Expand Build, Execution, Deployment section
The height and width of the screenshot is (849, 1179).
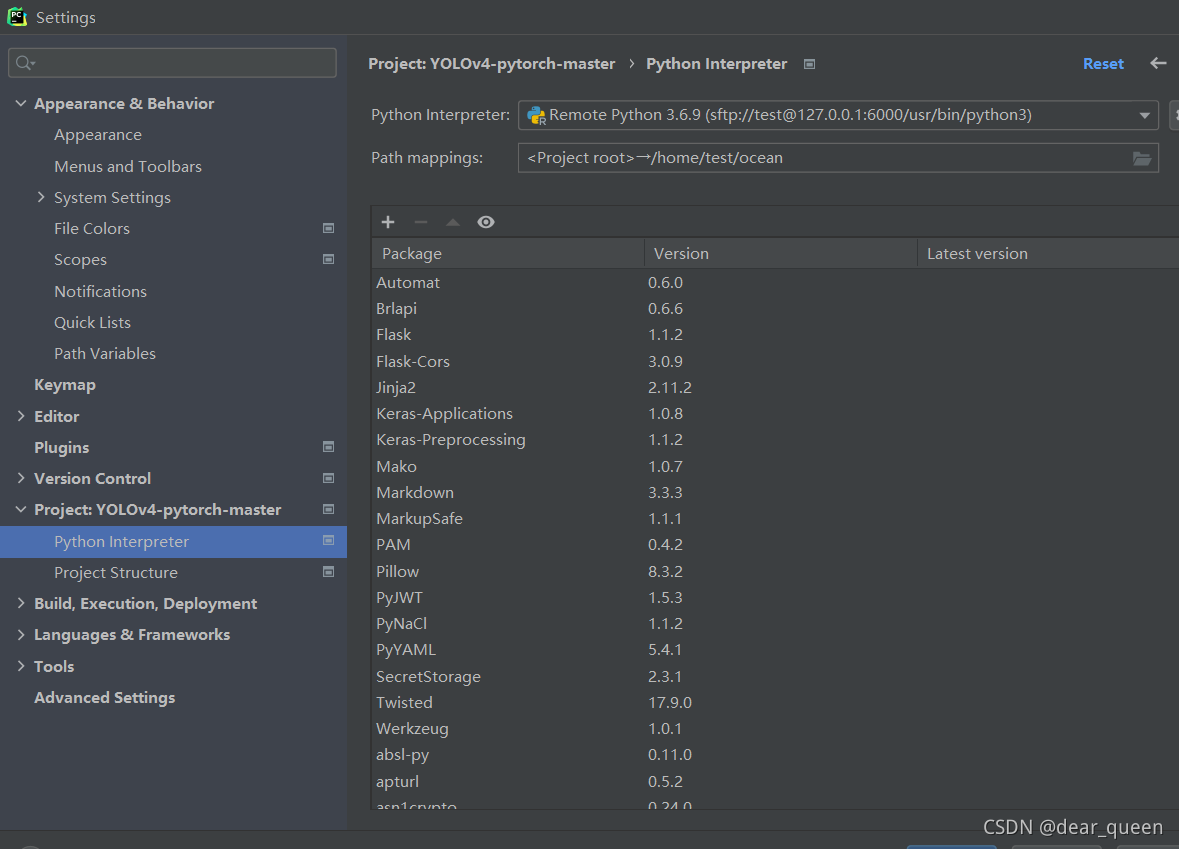(21, 603)
